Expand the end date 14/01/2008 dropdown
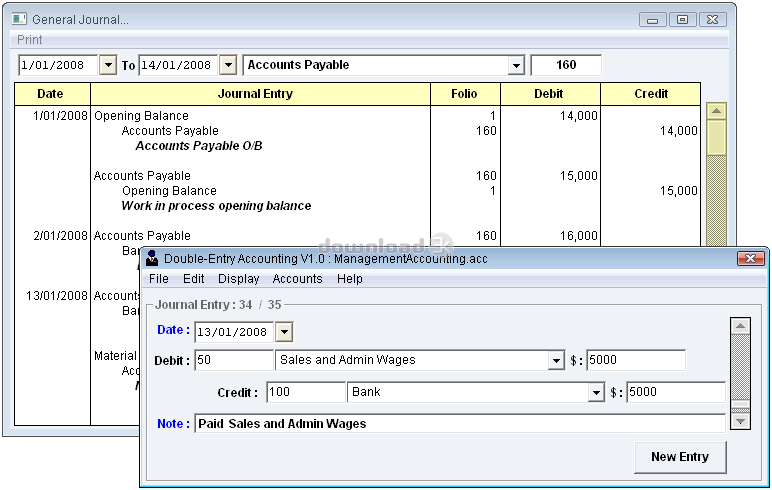 [227, 65]
